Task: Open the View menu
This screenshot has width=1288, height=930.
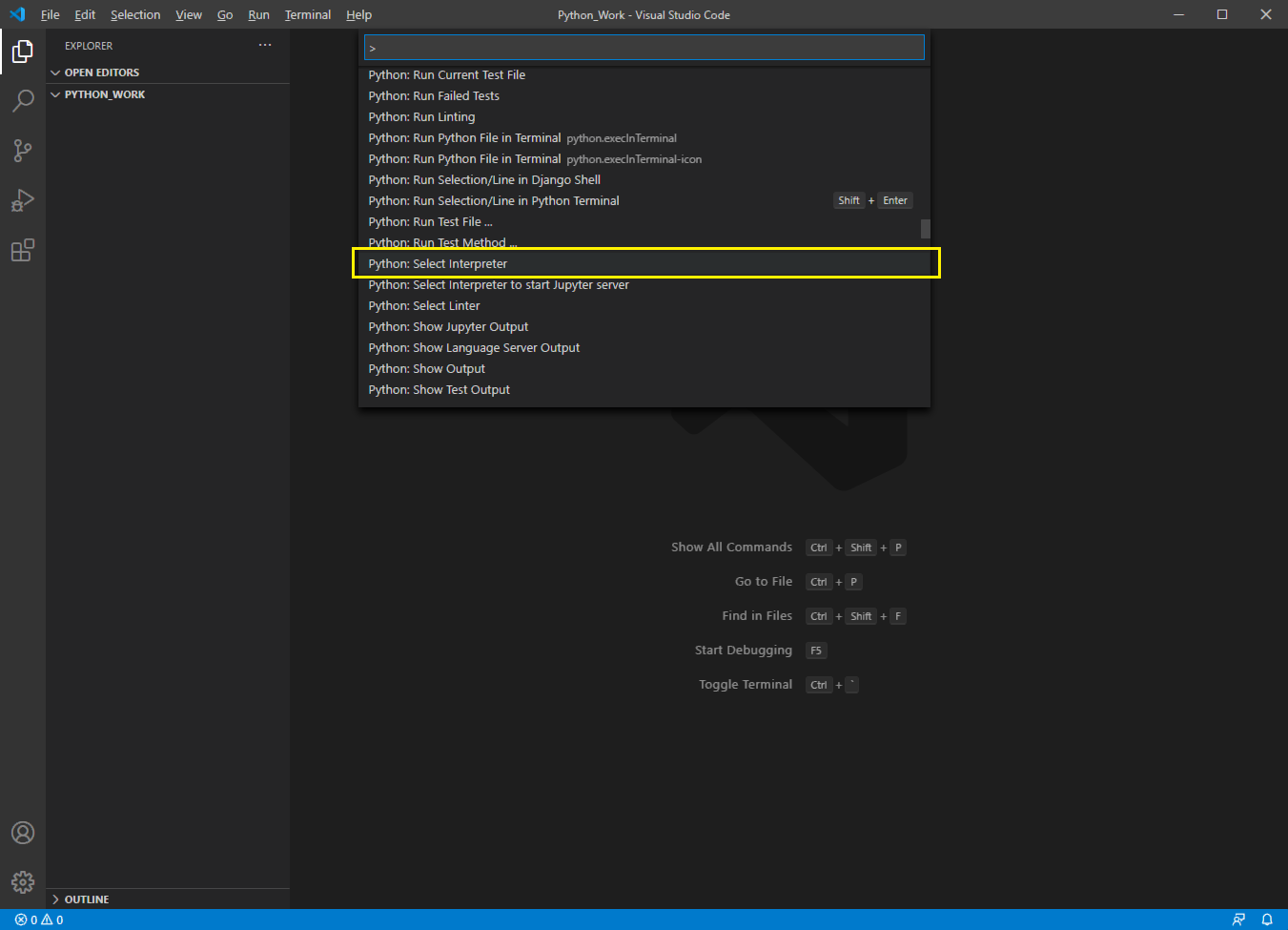Action: click(x=189, y=14)
